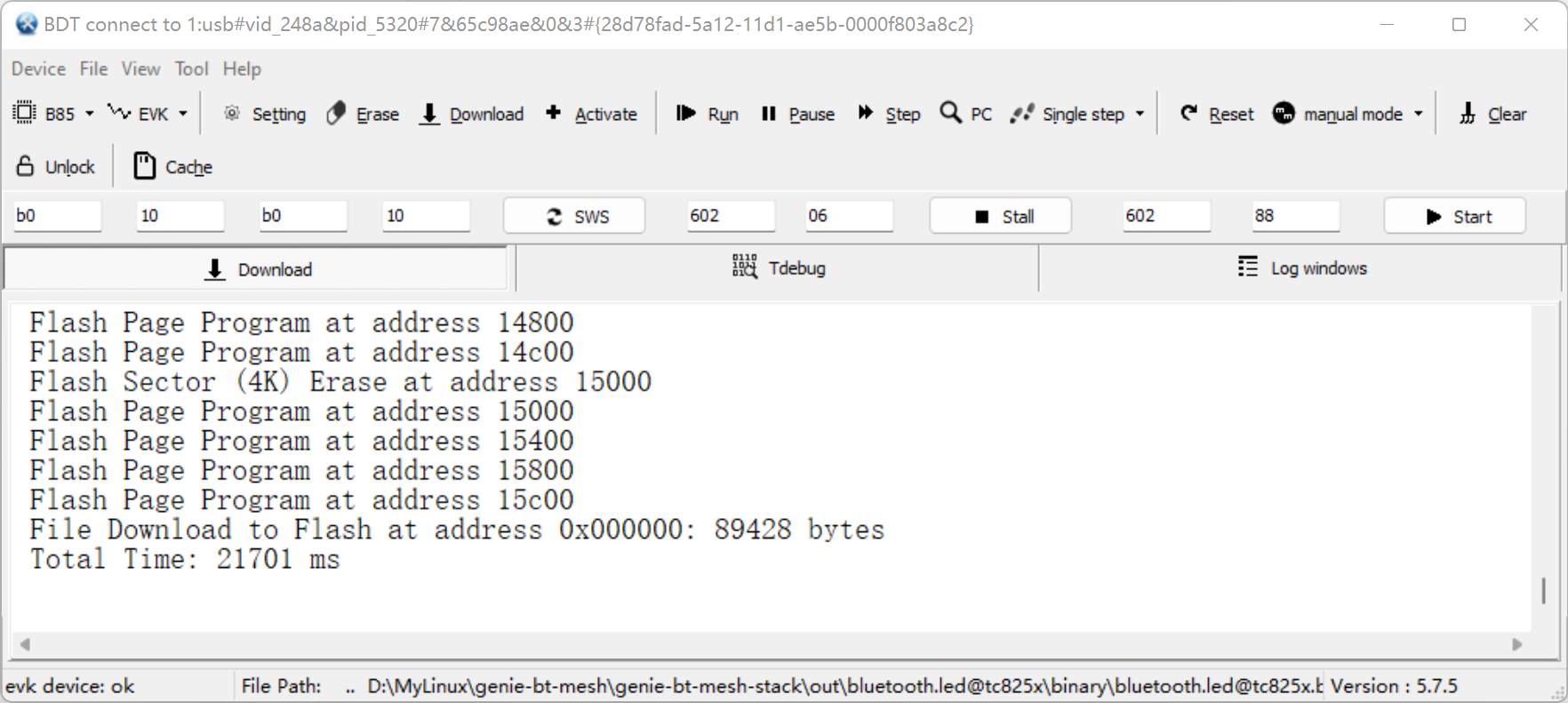
Task: Click the 'Total Time: 21701 ms' log line
Action: pyautogui.click(x=185, y=560)
